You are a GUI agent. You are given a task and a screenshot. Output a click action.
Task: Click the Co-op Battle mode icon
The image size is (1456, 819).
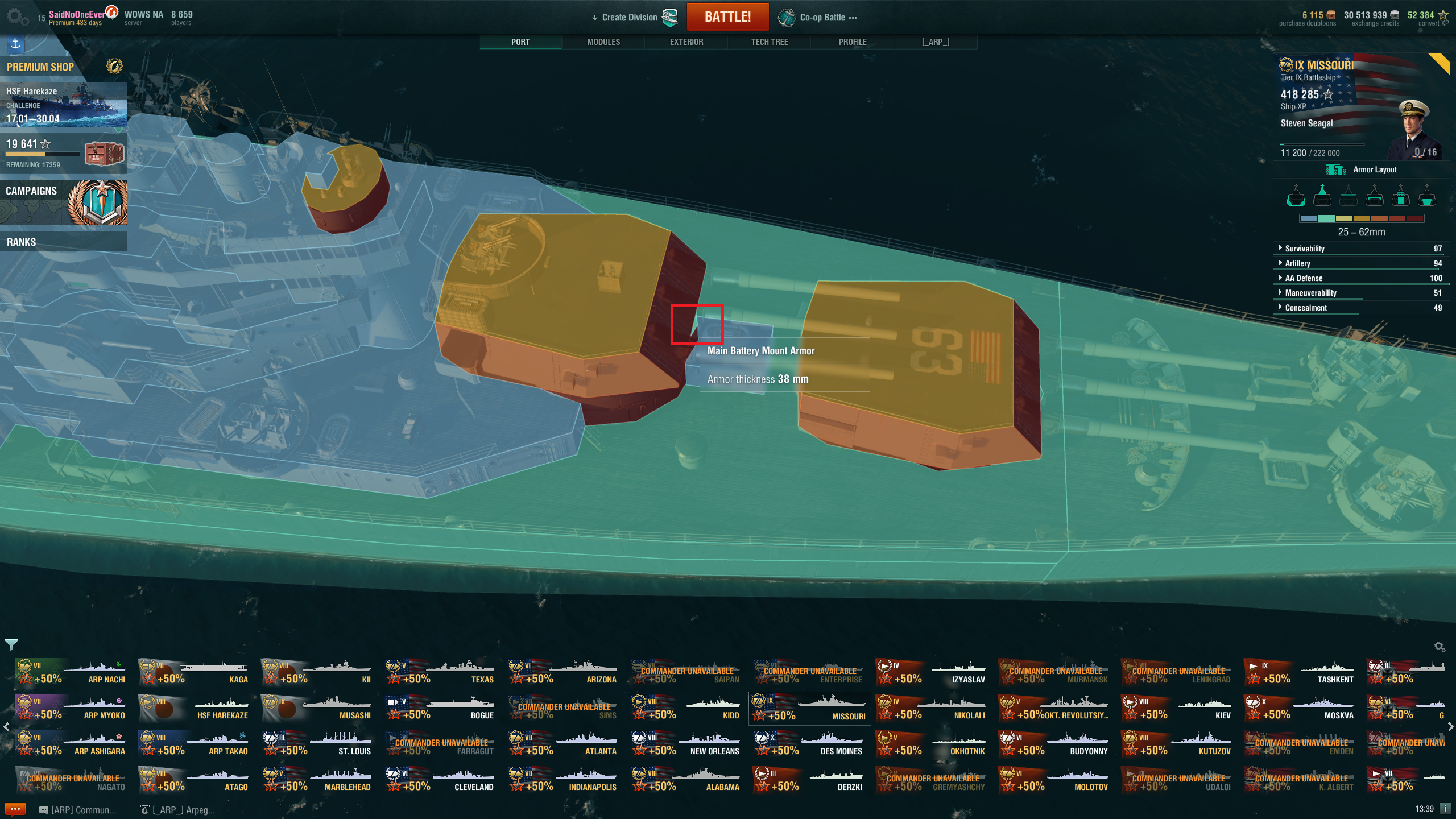[x=787, y=17]
